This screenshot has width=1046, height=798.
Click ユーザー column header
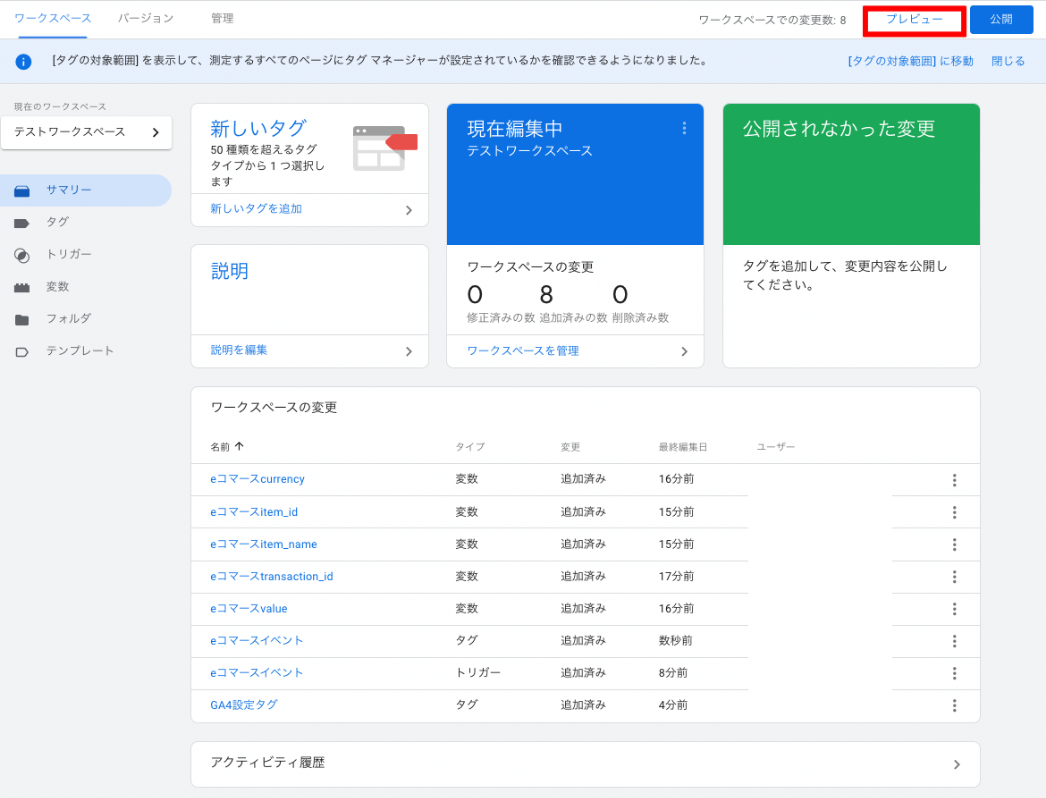pos(775,447)
